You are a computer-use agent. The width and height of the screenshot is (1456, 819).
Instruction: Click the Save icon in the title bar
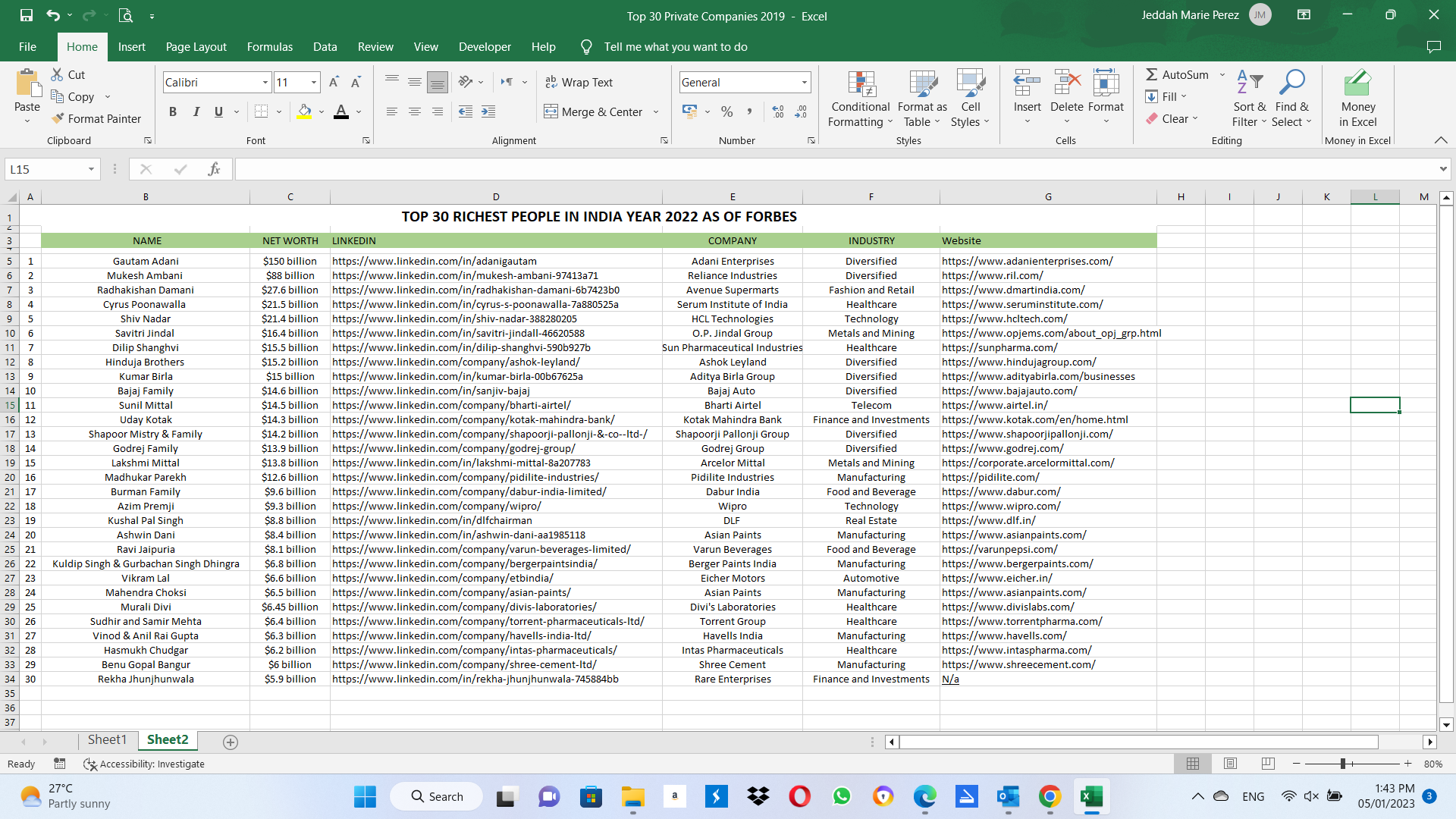pos(27,15)
